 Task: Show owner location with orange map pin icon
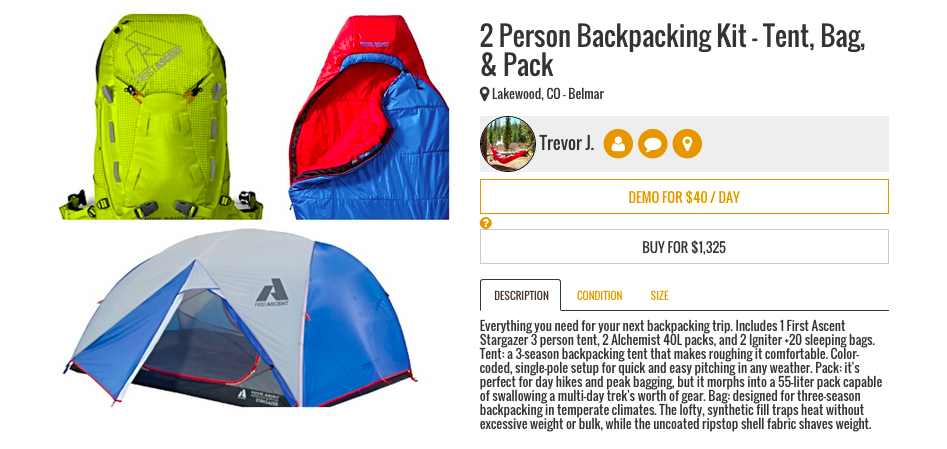(x=687, y=144)
